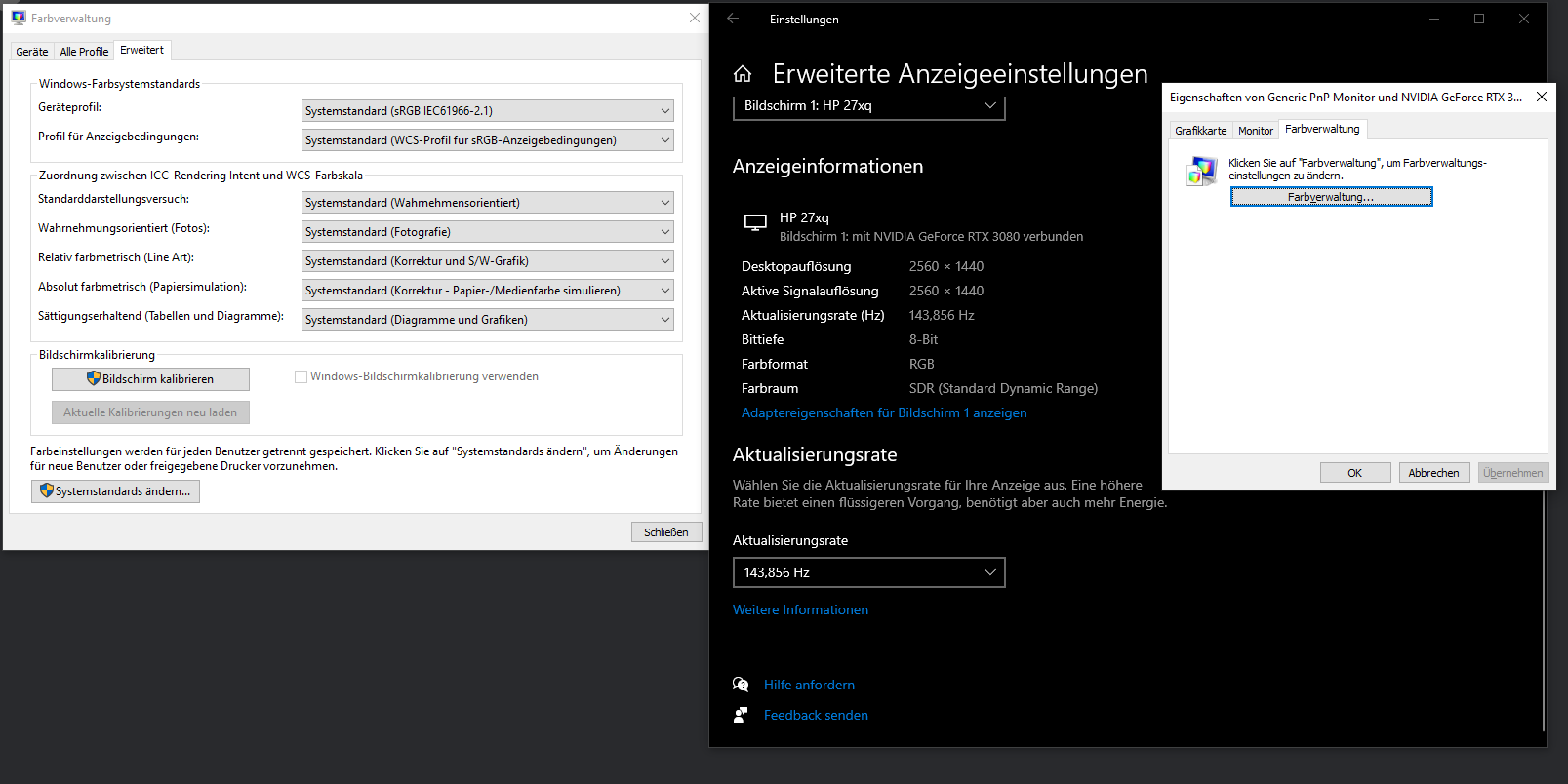Click the monitor icon beside HP 27xq

tap(755, 222)
